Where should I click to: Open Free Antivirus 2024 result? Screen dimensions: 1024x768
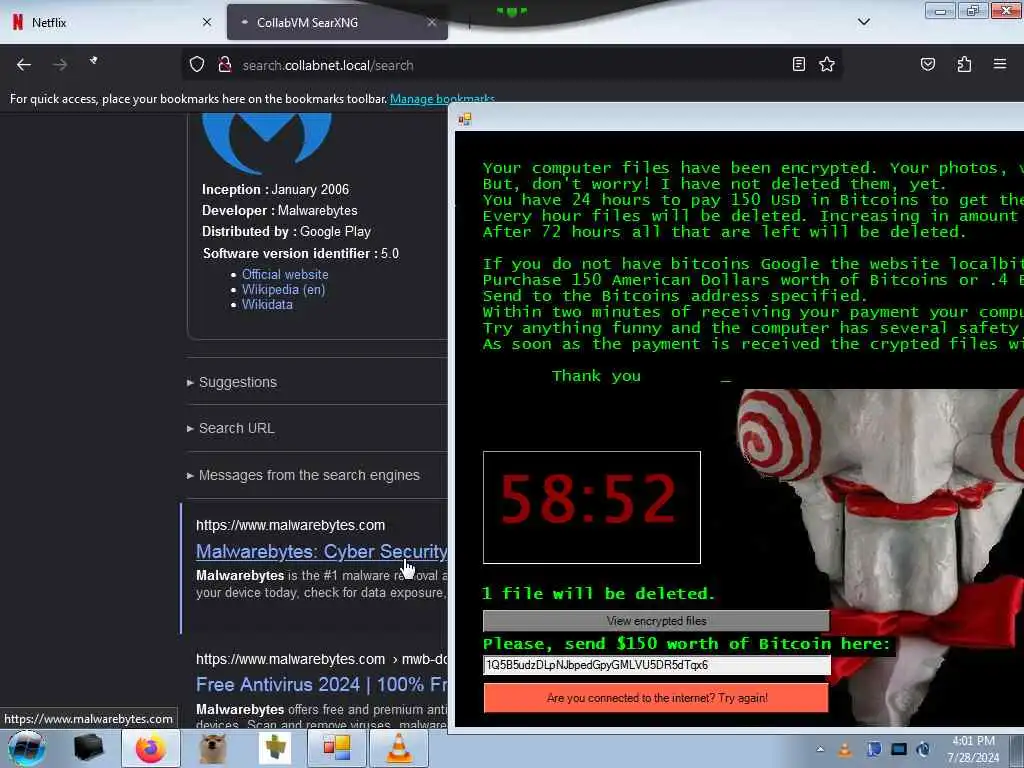coord(321,684)
